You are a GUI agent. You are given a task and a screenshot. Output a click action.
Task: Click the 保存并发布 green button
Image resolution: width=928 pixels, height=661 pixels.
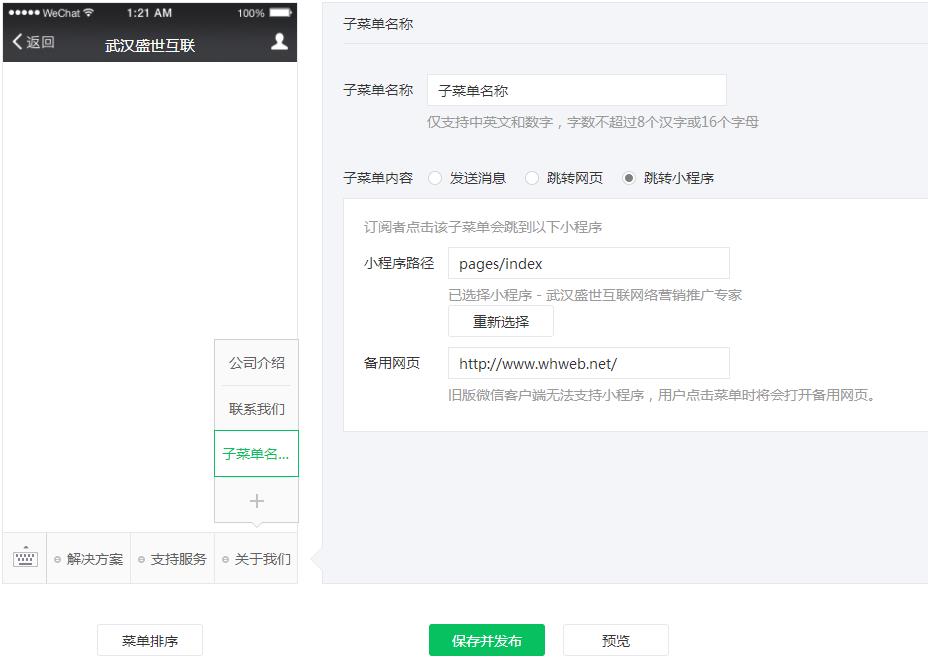pyautogui.click(x=486, y=641)
